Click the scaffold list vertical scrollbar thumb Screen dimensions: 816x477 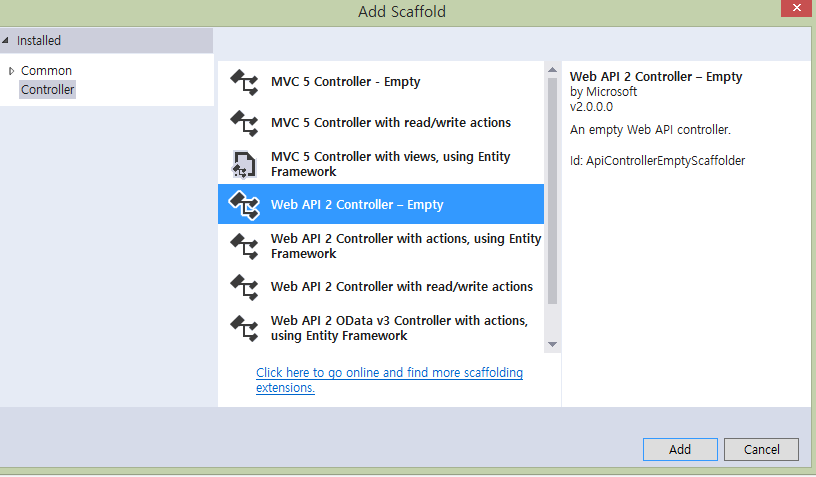pyautogui.click(x=553, y=190)
